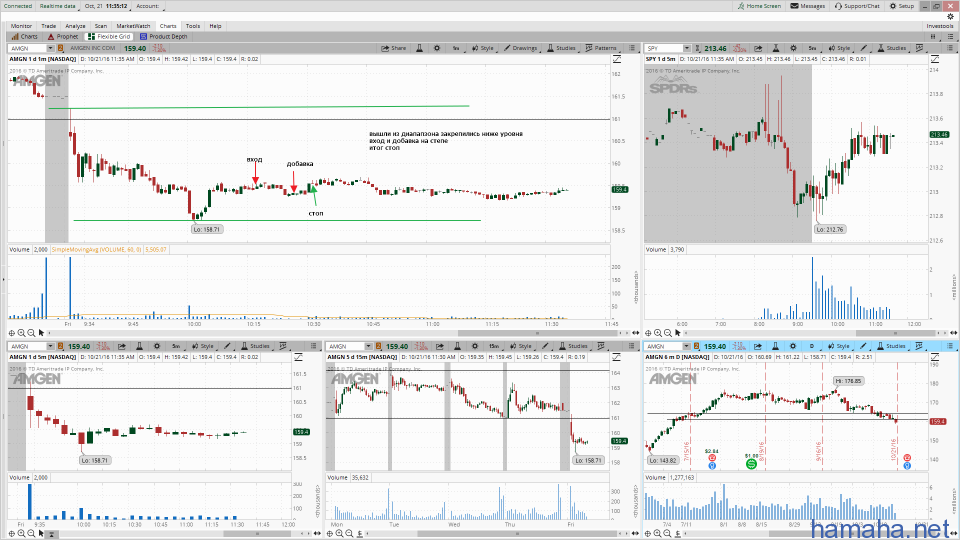Open Studies menu on AMGN 1m chart
The image size is (960, 540).
pos(561,48)
